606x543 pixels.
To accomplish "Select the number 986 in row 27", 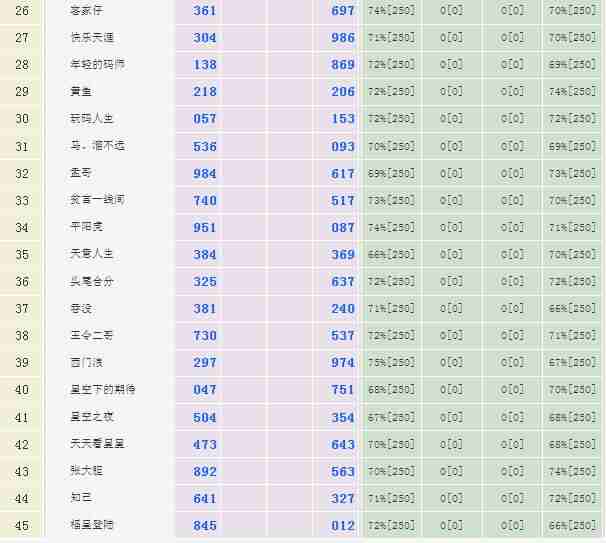I will click(x=343, y=38).
